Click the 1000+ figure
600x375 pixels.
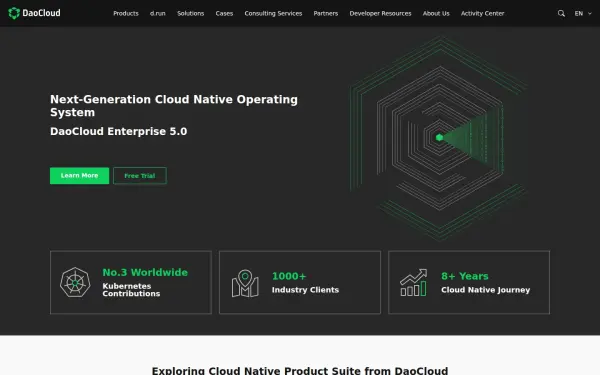pos(289,276)
